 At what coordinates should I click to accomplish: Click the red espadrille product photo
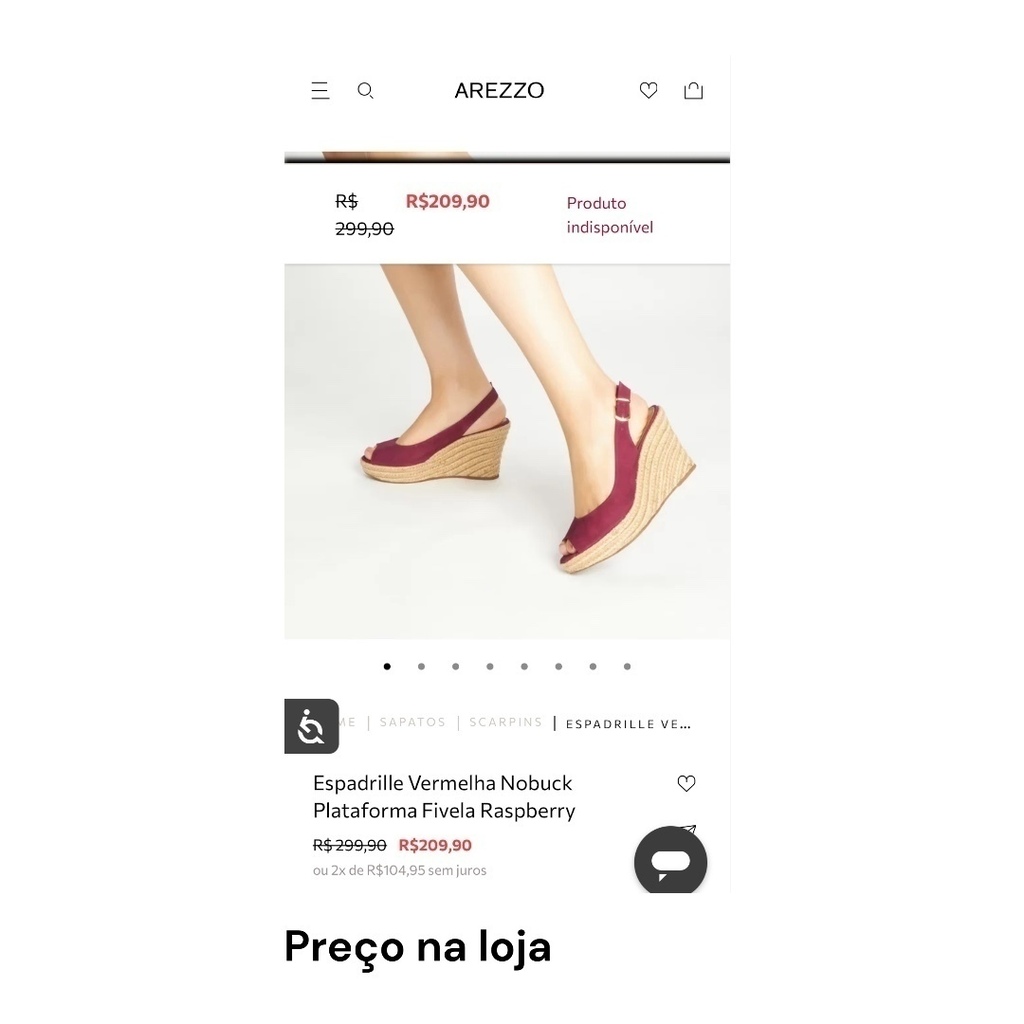click(507, 451)
